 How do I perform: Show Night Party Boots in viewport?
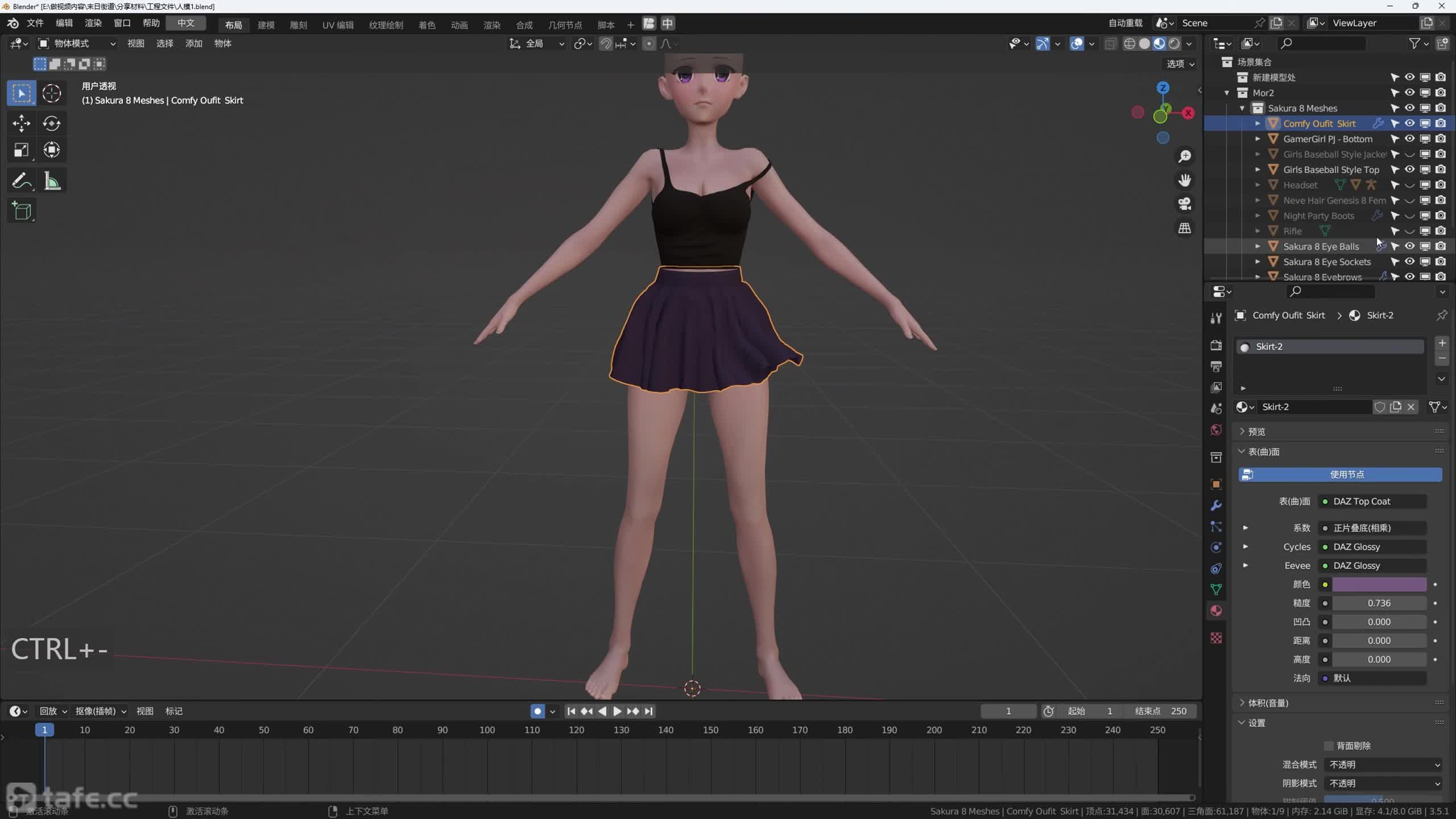coord(1409,216)
